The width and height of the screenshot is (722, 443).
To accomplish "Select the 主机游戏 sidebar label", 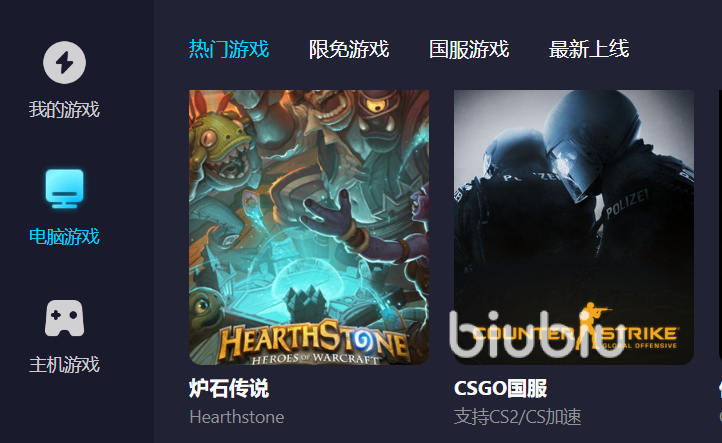I will coord(64,365).
